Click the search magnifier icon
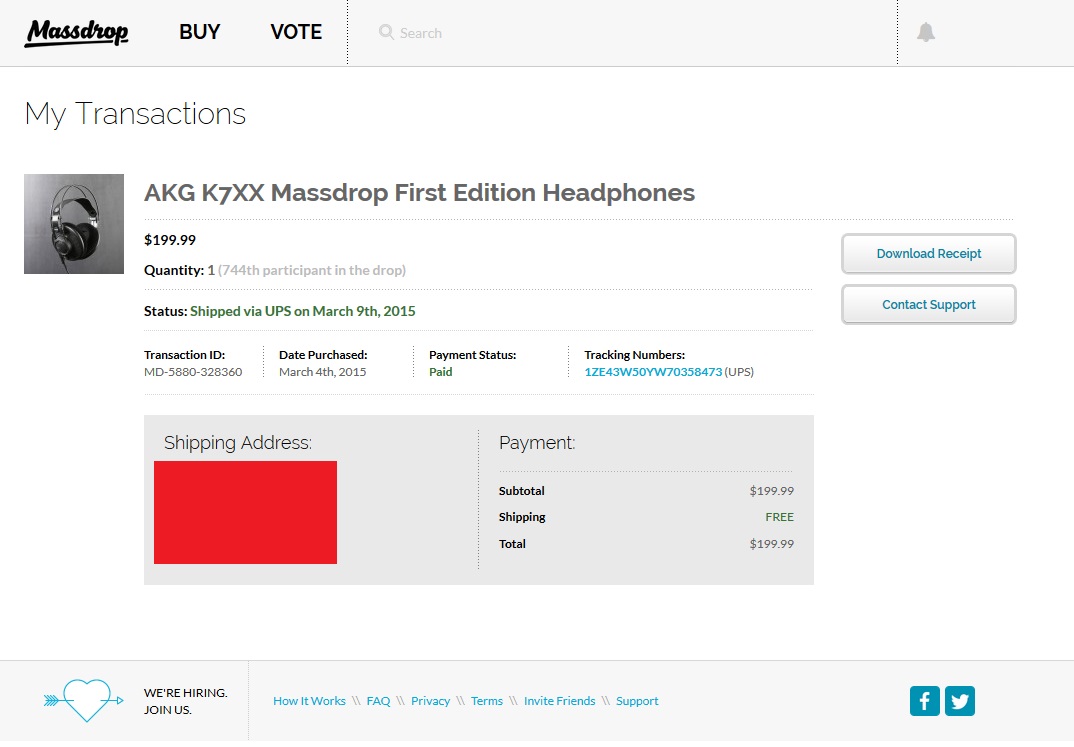The width and height of the screenshot is (1074, 747). (x=386, y=32)
